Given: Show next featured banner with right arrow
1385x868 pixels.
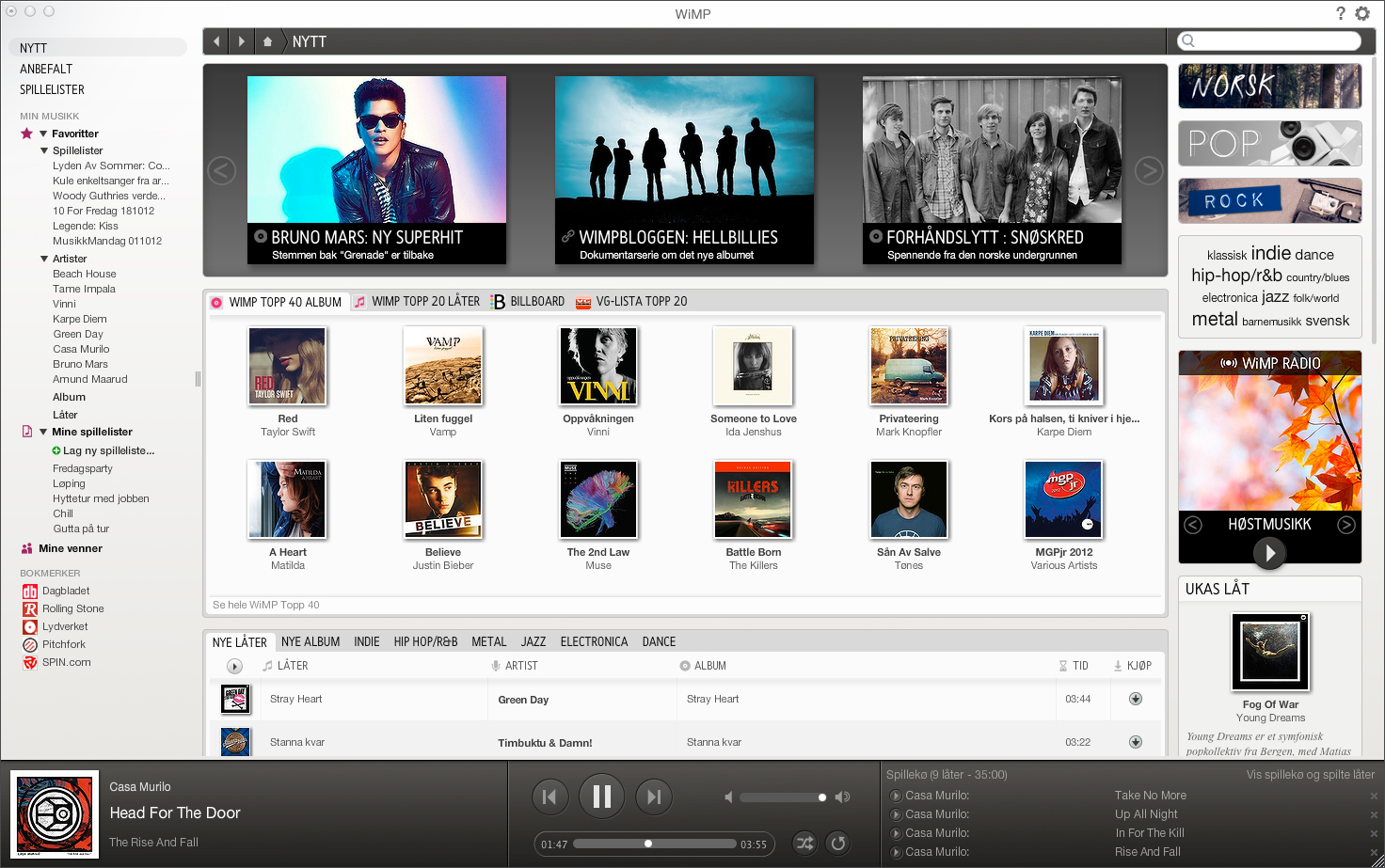Looking at the screenshot, I should point(1148,170).
